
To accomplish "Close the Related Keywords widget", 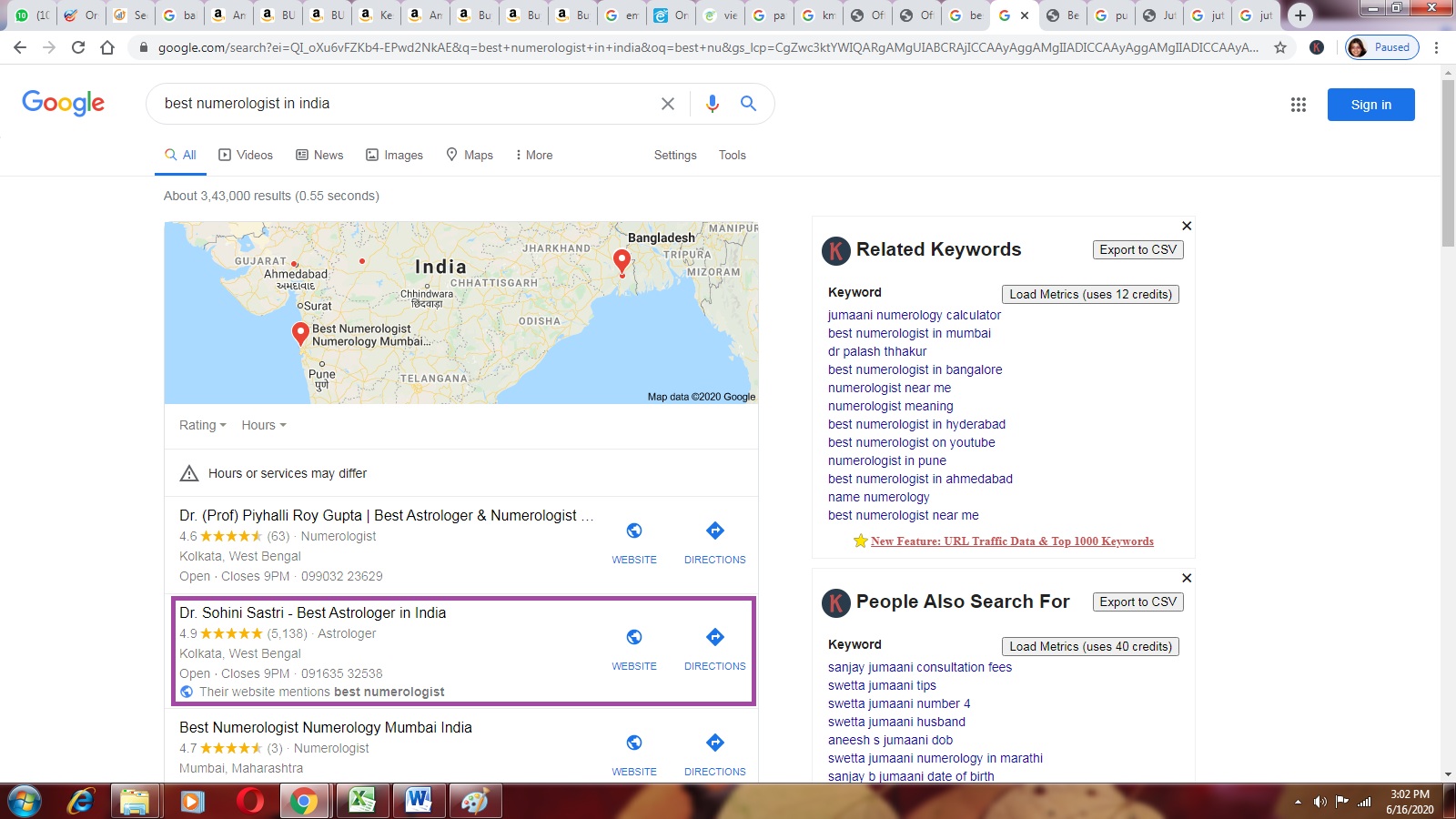I will click(x=1187, y=226).
